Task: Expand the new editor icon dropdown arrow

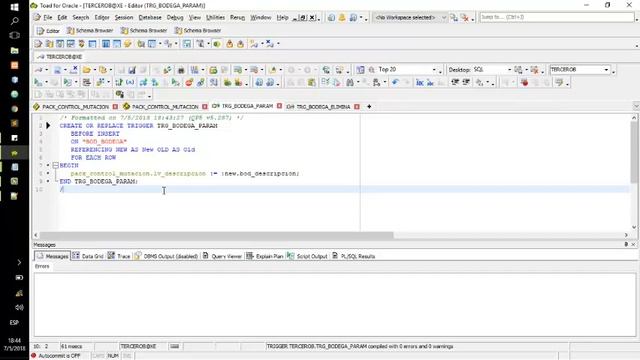Action: click(65, 70)
